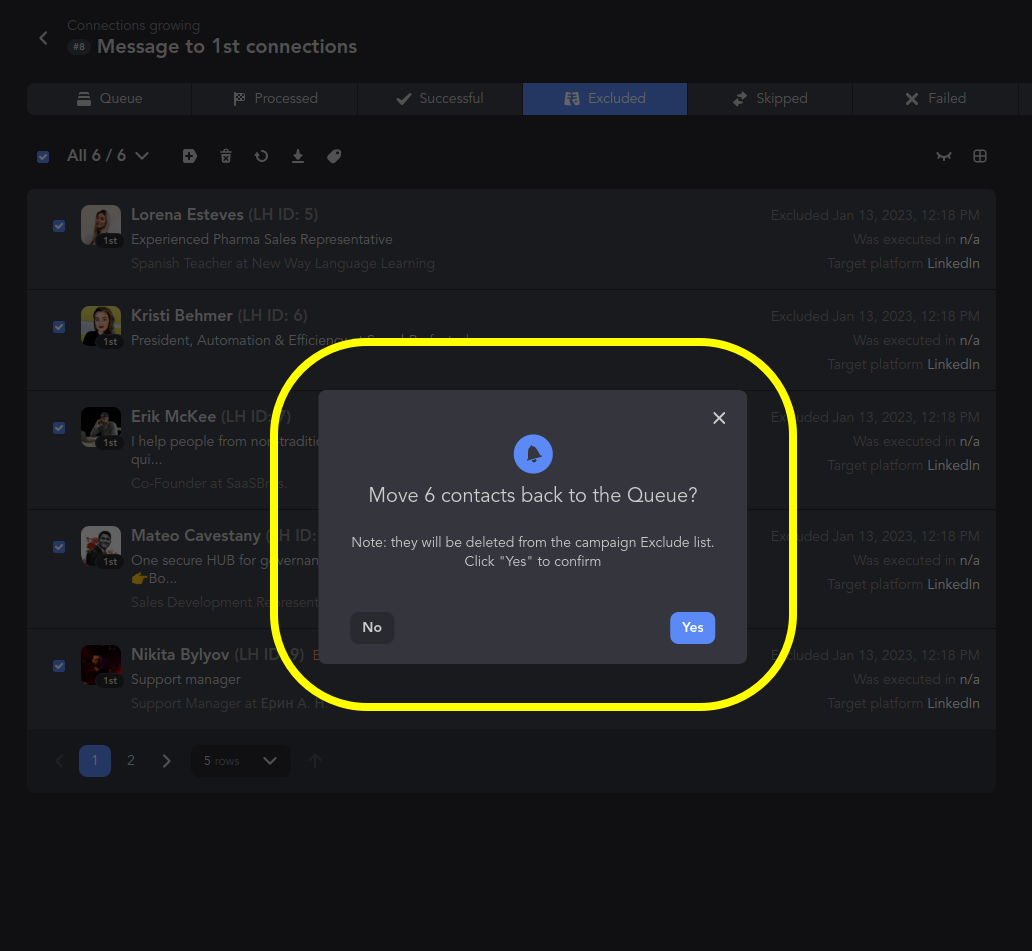Image resolution: width=1032 pixels, height=951 pixels.
Task: Click Erik McKee's profile thumbnail
Action: [x=101, y=427]
